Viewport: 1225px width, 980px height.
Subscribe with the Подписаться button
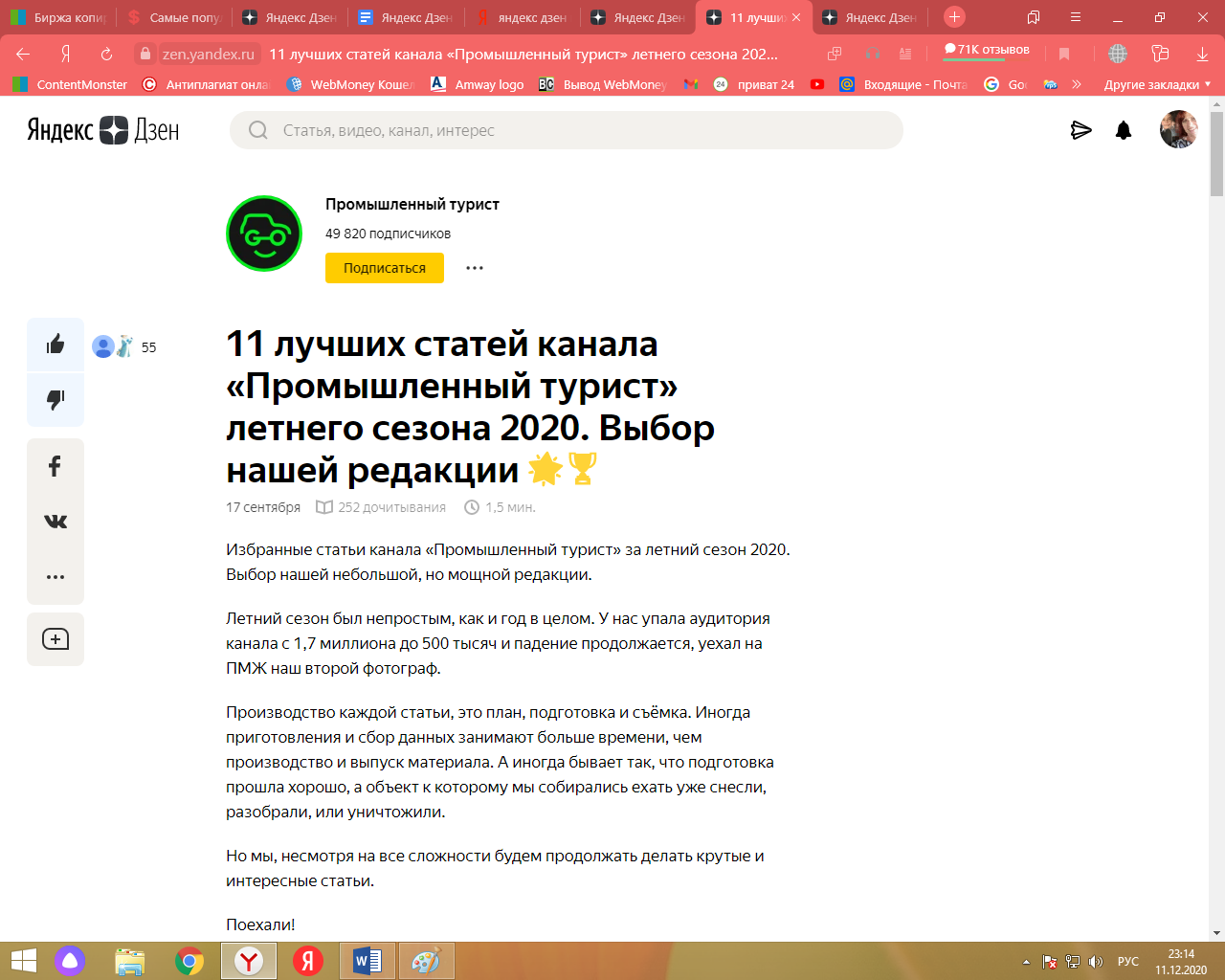click(385, 268)
